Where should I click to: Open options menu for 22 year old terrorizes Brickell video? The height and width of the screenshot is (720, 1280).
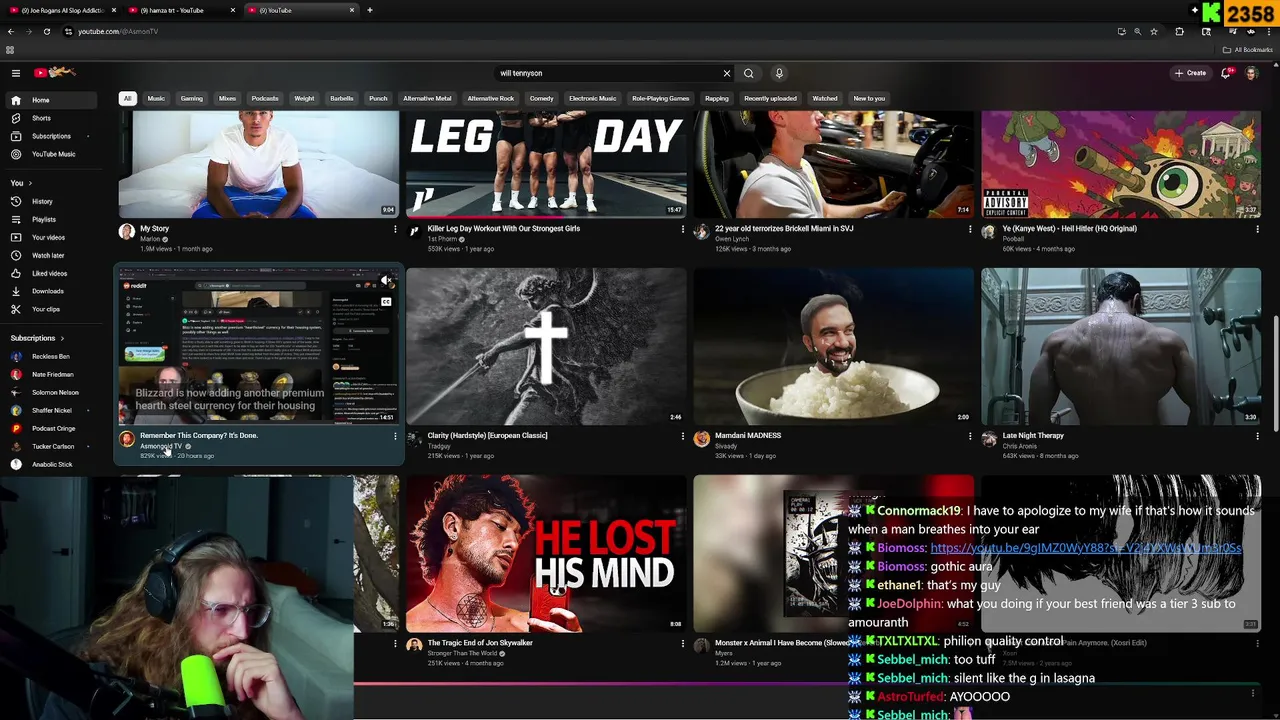(970, 229)
